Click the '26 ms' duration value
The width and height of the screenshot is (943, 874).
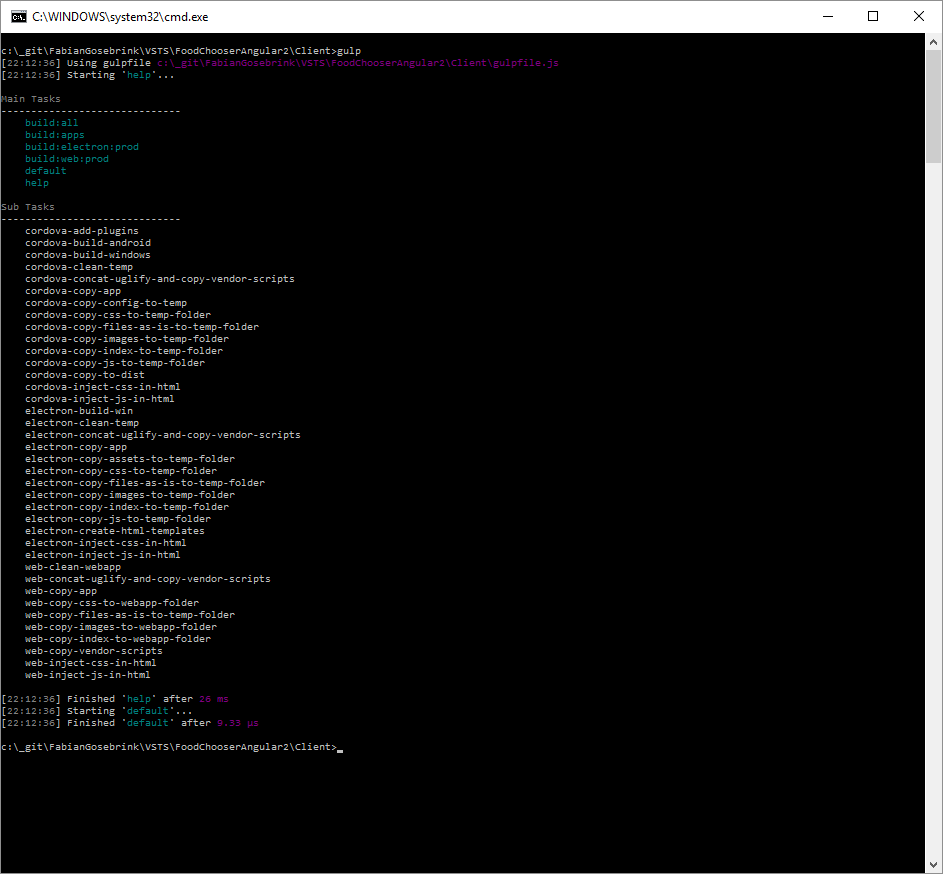pos(214,699)
